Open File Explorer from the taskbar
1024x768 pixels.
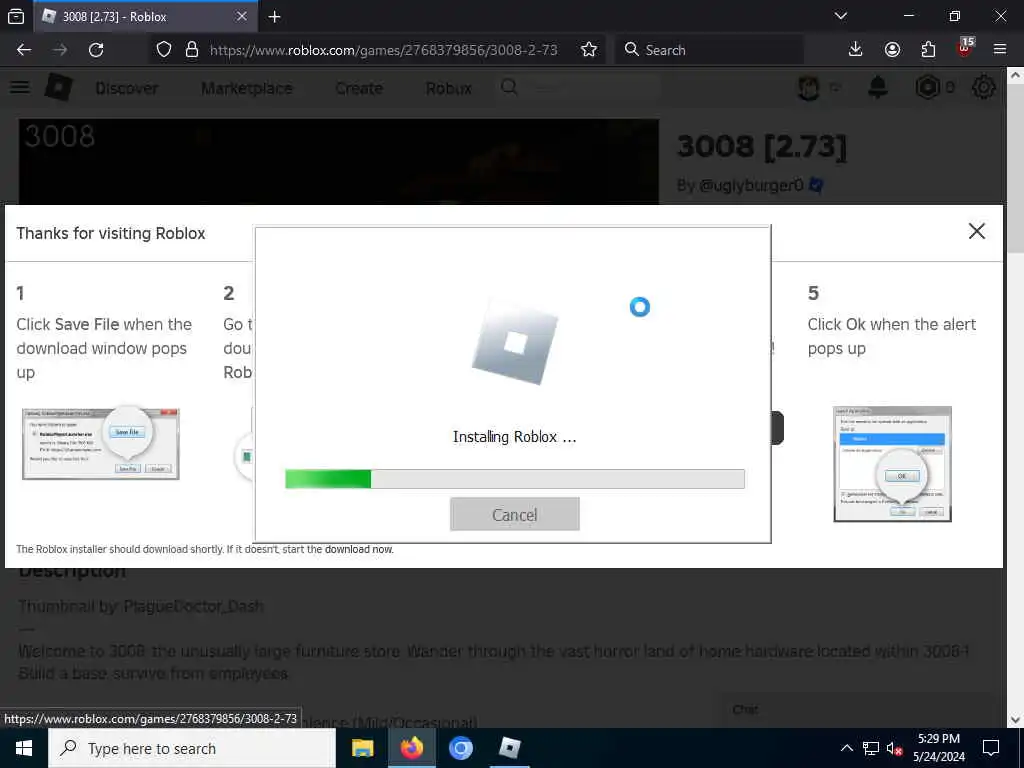(362, 748)
